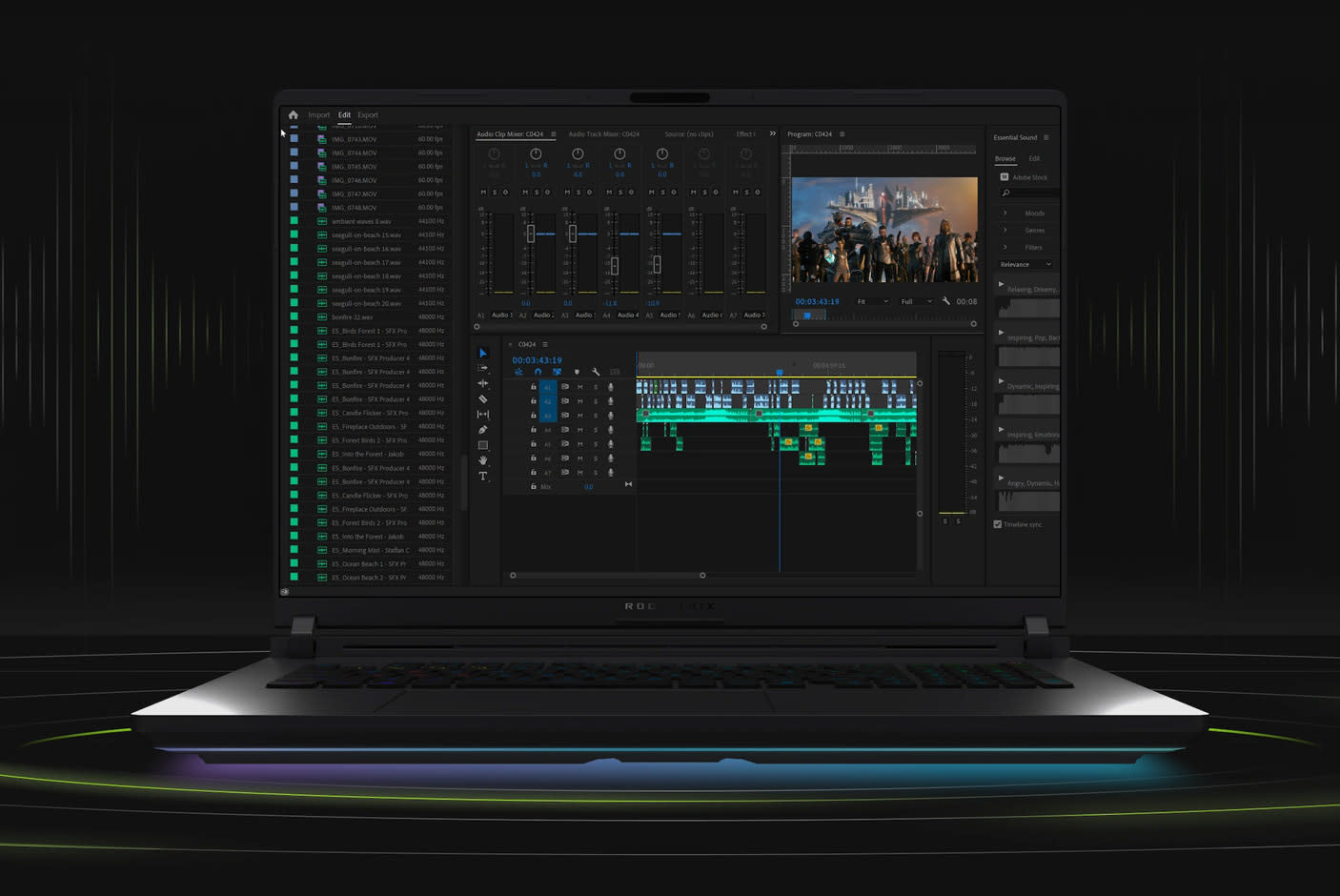This screenshot has height=896, width=1340.
Task: Select the Track Select Forward tool
Action: (483, 368)
